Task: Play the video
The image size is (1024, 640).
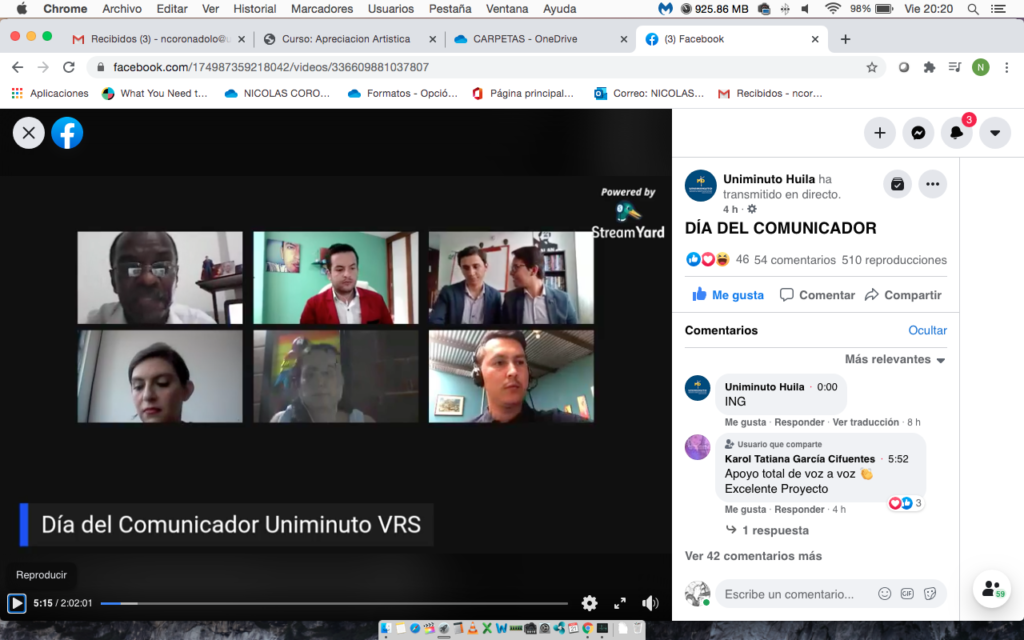Action: coord(16,603)
